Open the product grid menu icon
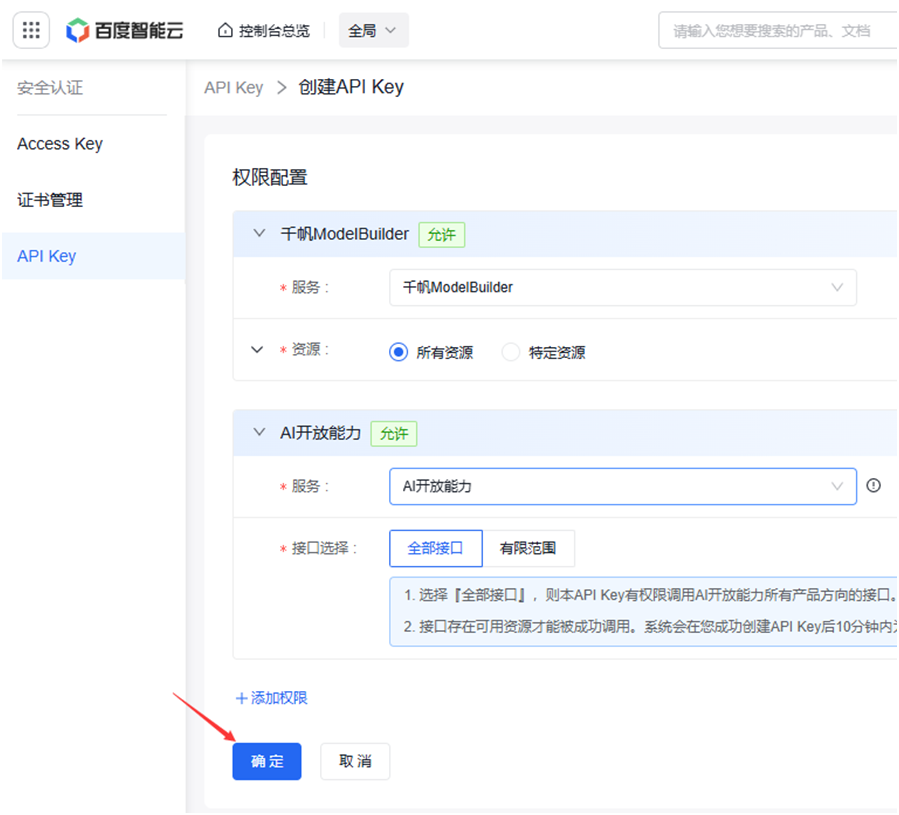This screenshot has height=815, width=899. click(31, 30)
